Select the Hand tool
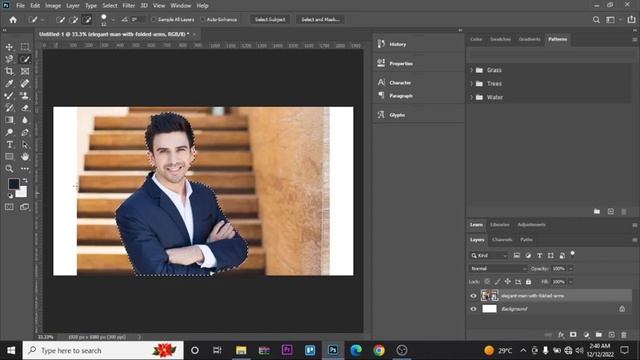 click(25, 156)
